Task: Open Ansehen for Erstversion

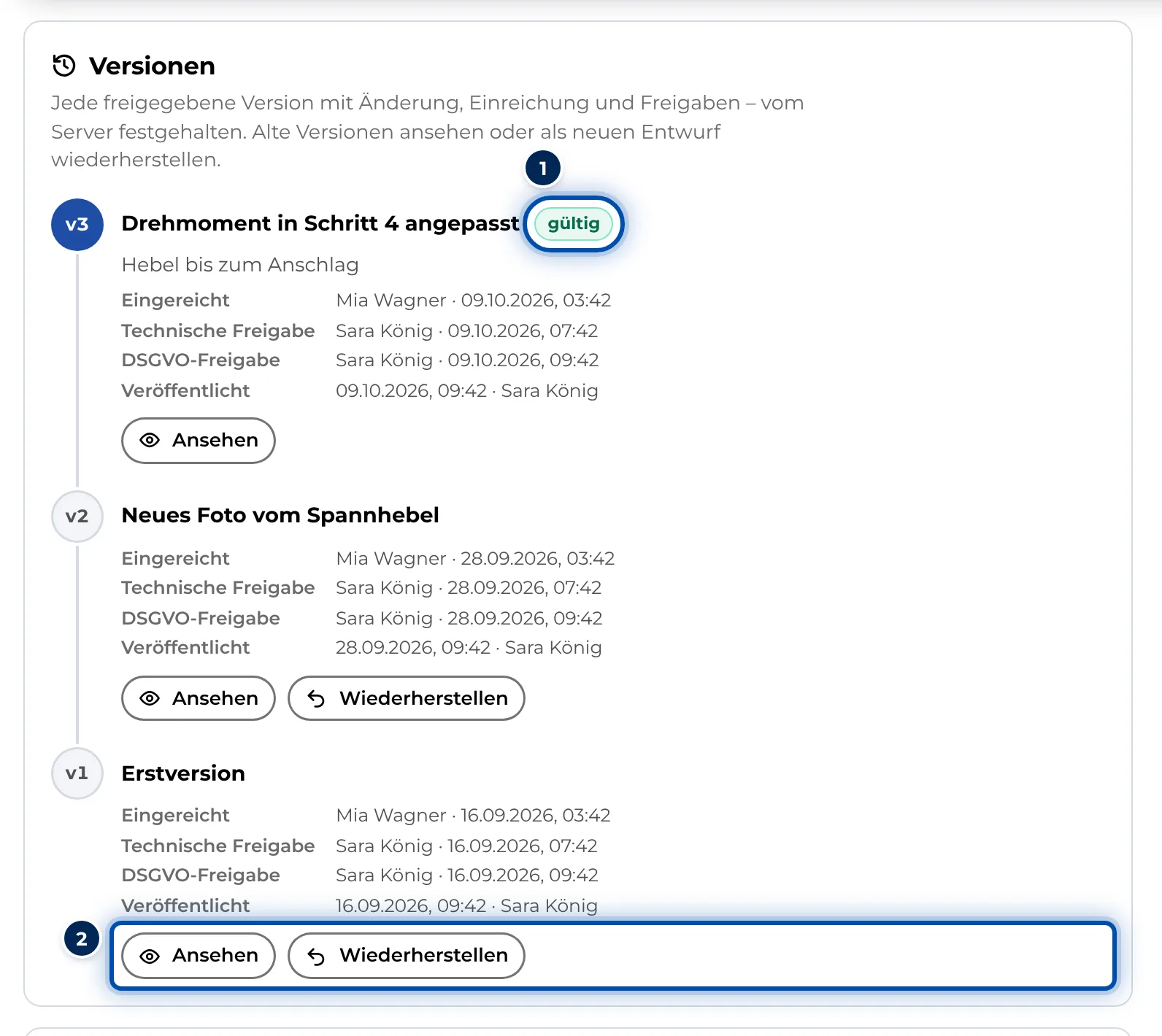Action: click(199, 955)
